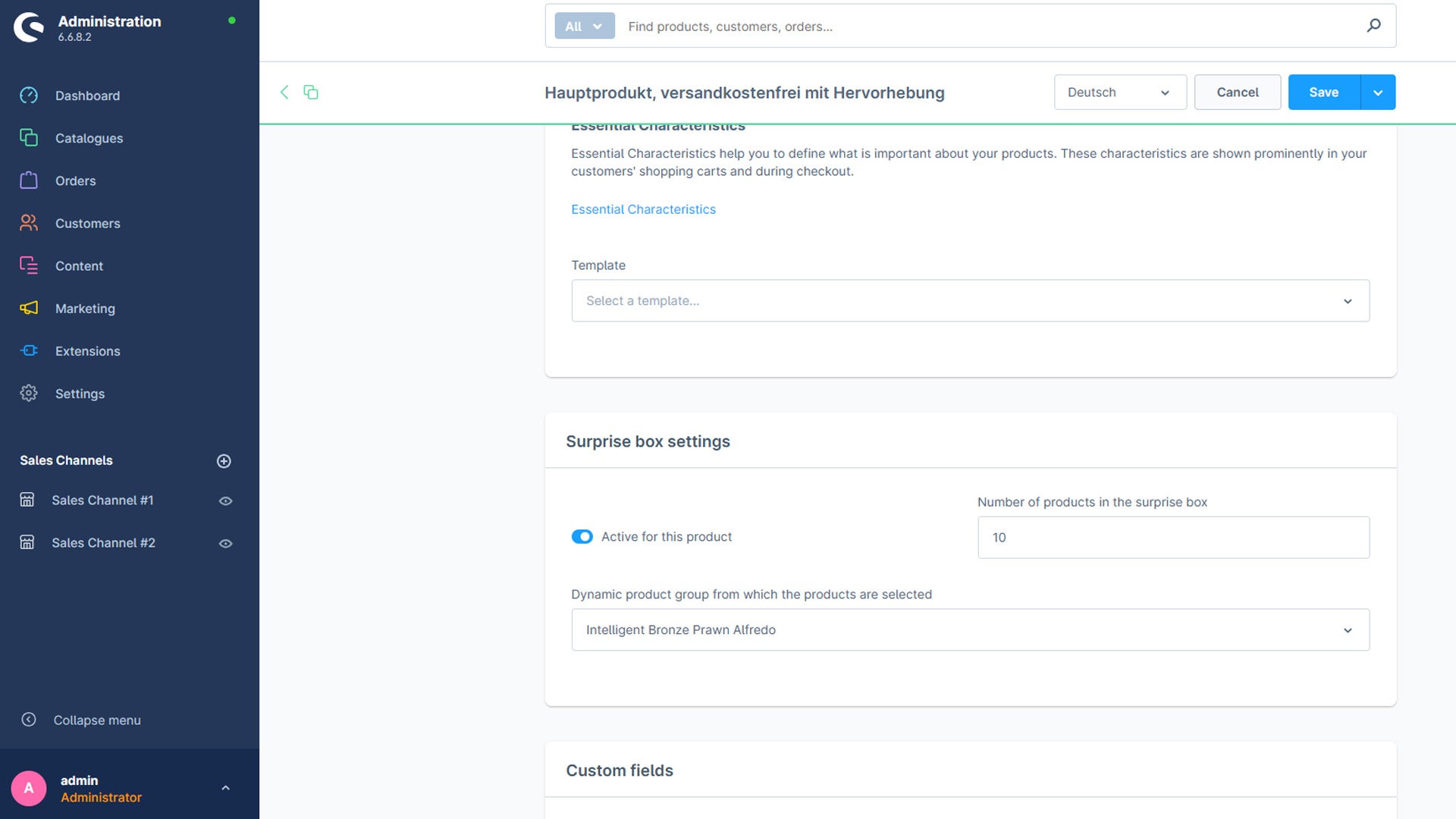Click the Settings gear icon
This screenshot has height=819, width=1456.
tap(29, 393)
